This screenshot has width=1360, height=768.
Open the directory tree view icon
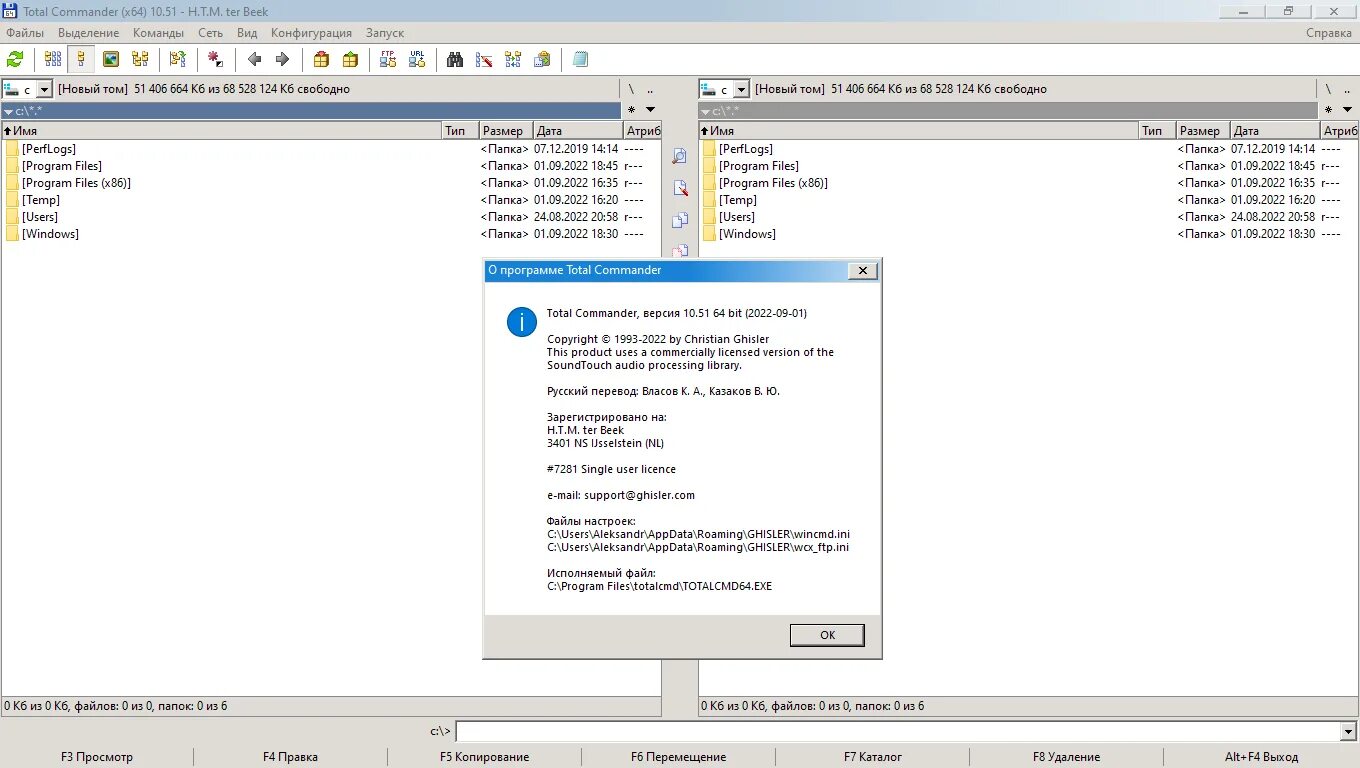(140, 60)
